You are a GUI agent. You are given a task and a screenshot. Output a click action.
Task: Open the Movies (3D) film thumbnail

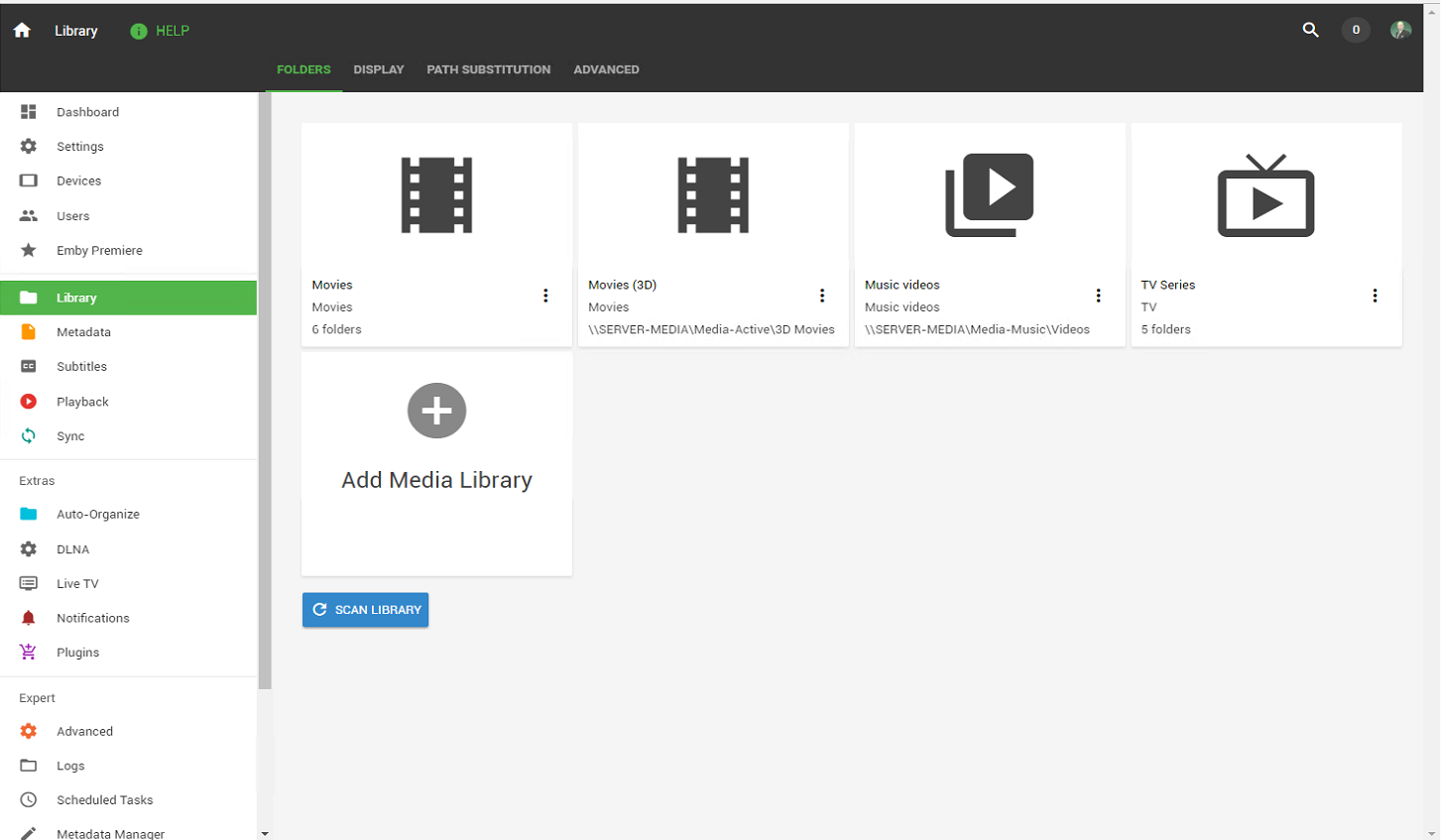click(713, 195)
